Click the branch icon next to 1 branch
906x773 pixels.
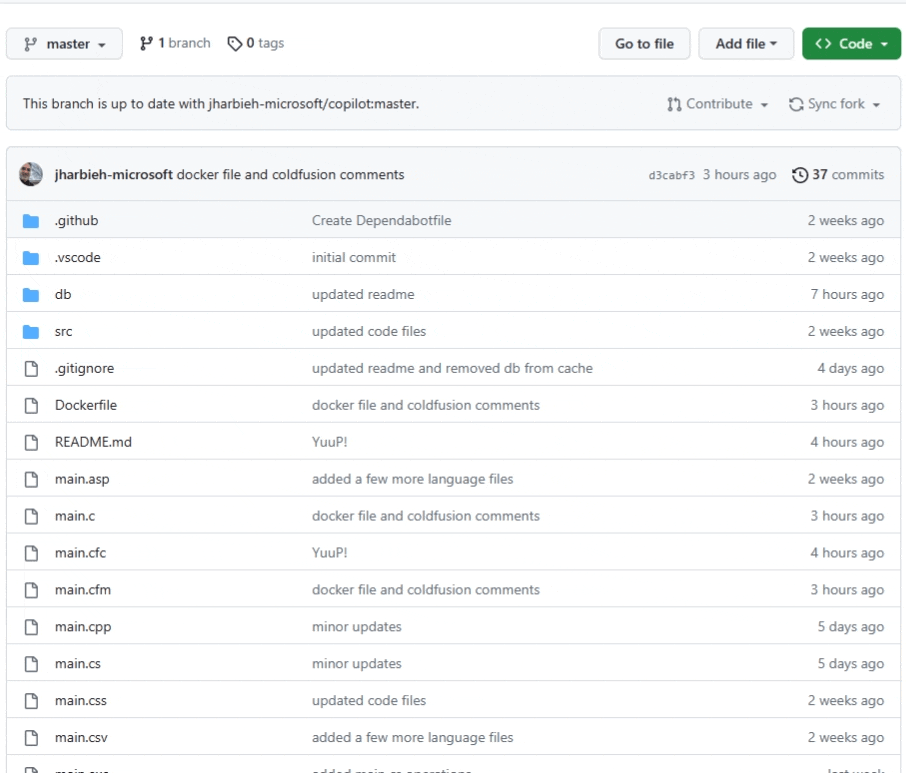(x=147, y=43)
